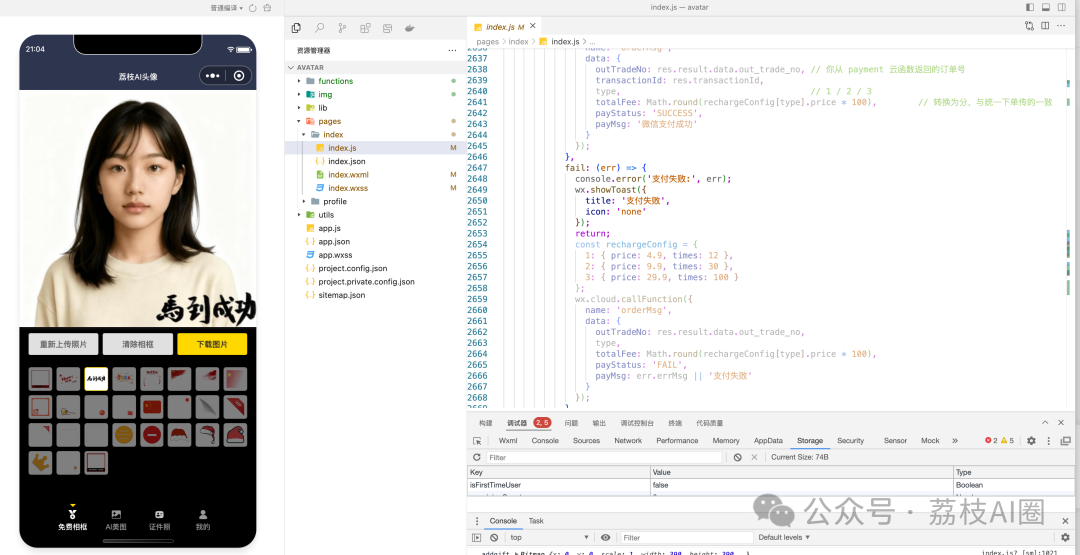Open the 'Default levels' dropdown

point(784,538)
